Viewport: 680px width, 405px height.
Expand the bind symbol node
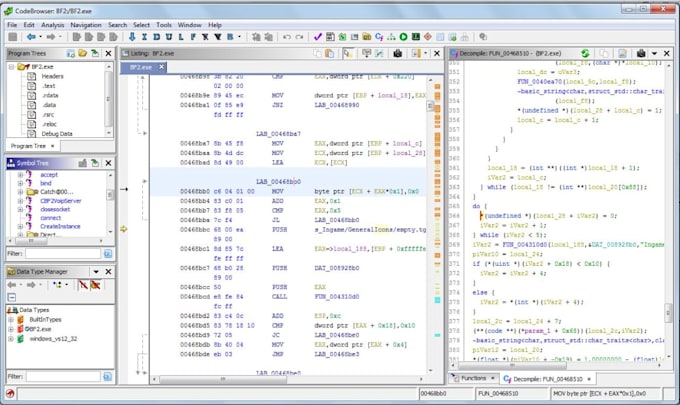pos(20,183)
